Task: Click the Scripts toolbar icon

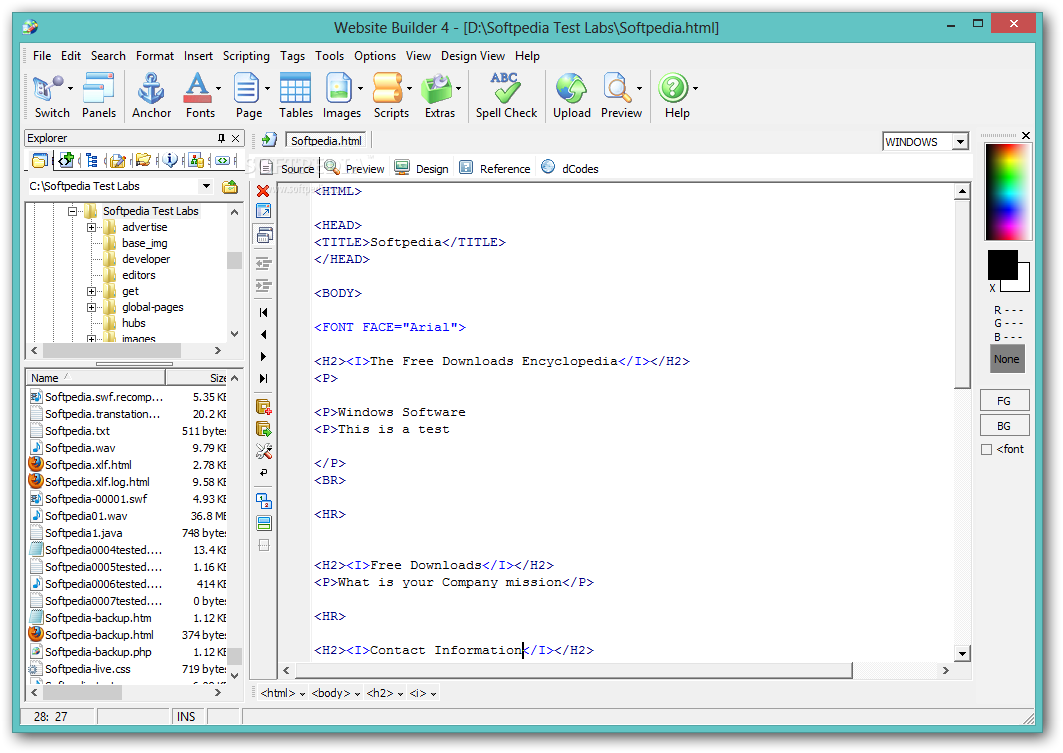Action: tap(388, 89)
